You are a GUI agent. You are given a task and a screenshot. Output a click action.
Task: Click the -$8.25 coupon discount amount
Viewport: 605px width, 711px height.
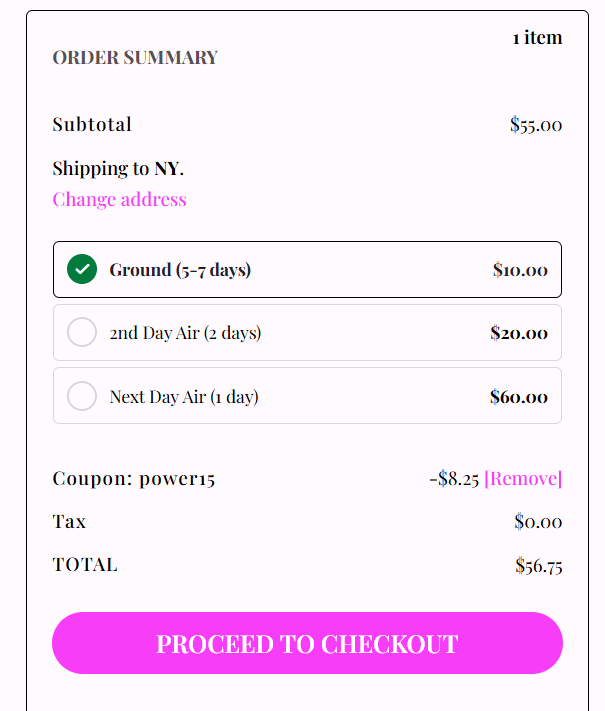pos(454,478)
